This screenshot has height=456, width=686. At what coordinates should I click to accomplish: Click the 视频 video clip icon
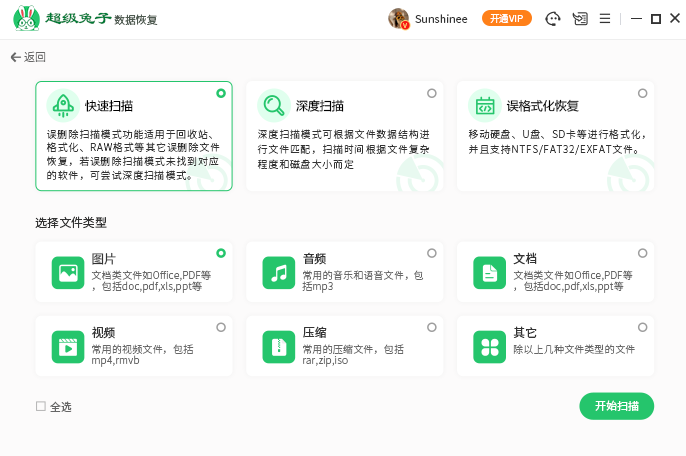(x=68, y=347)
